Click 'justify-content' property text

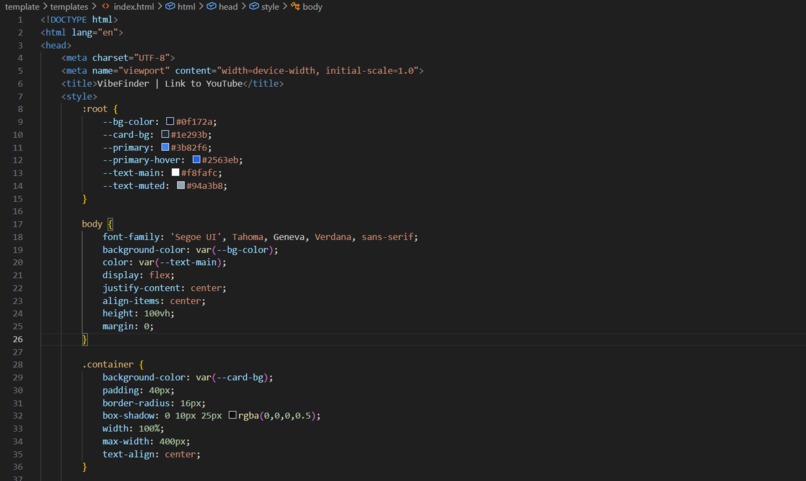click(x=141, y=288)
